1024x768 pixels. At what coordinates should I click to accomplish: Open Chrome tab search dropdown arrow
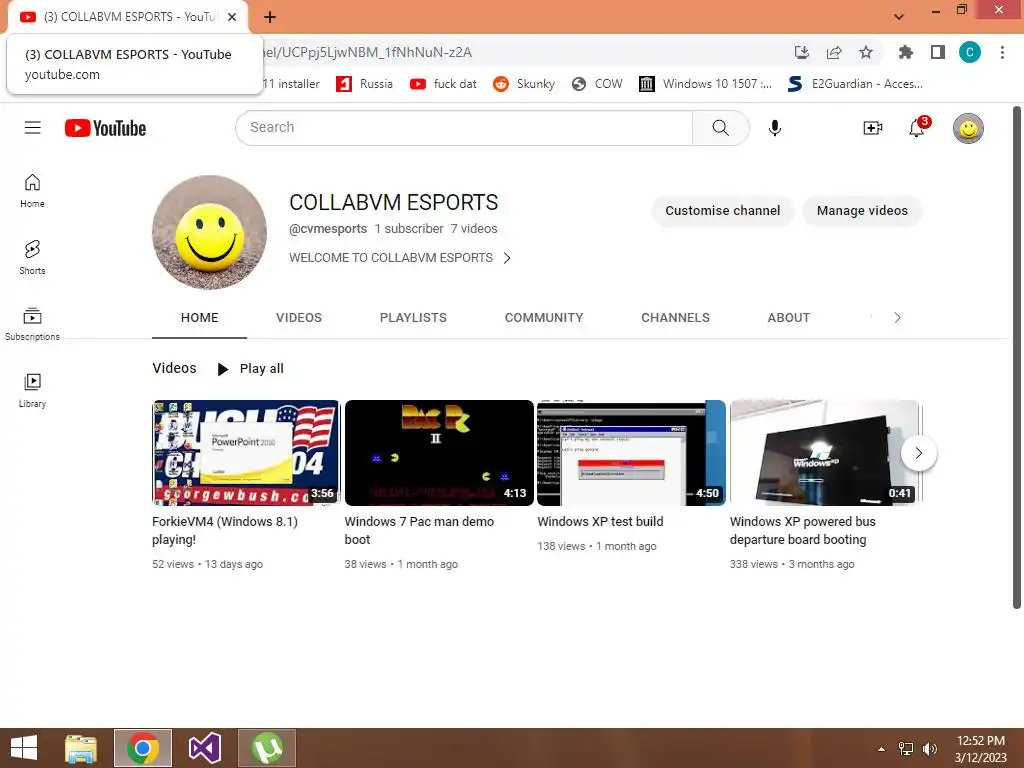pyautogui.click(x=899, y=17)
